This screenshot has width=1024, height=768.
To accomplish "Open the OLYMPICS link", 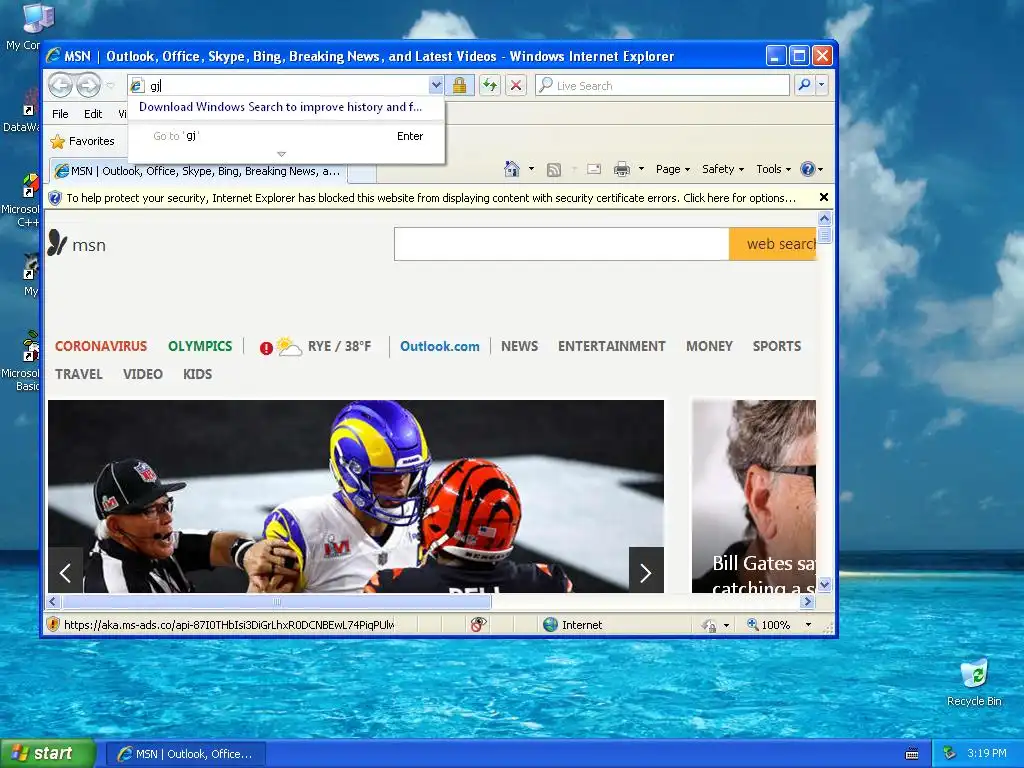I will point(200,346).
